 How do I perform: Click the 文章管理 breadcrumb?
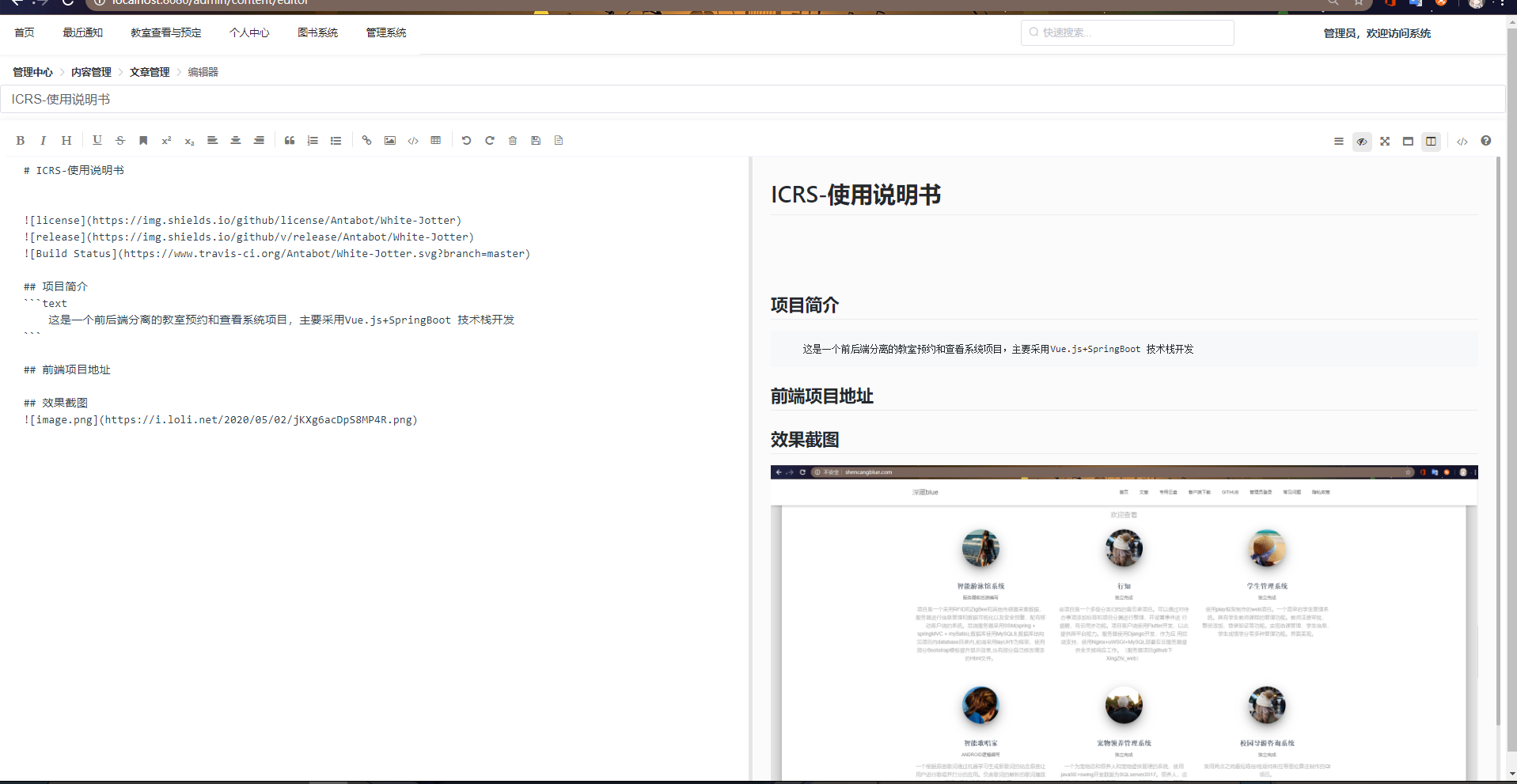tap(150, 72)
